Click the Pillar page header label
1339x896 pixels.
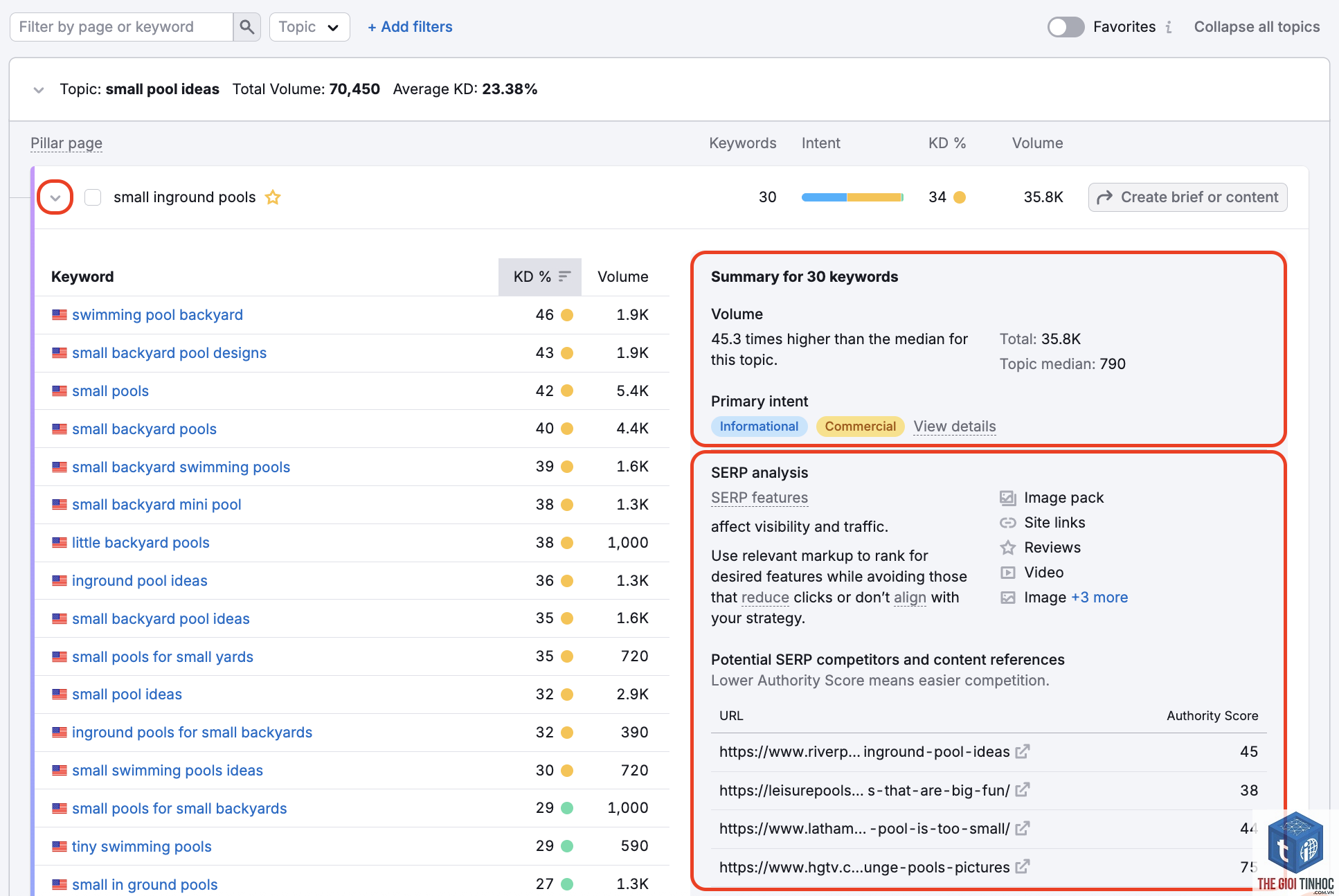coord(66,143)
